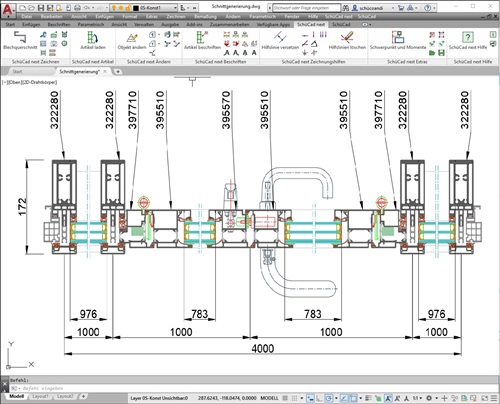Click the Save As icon in quick access toolbar

point(50,8)
